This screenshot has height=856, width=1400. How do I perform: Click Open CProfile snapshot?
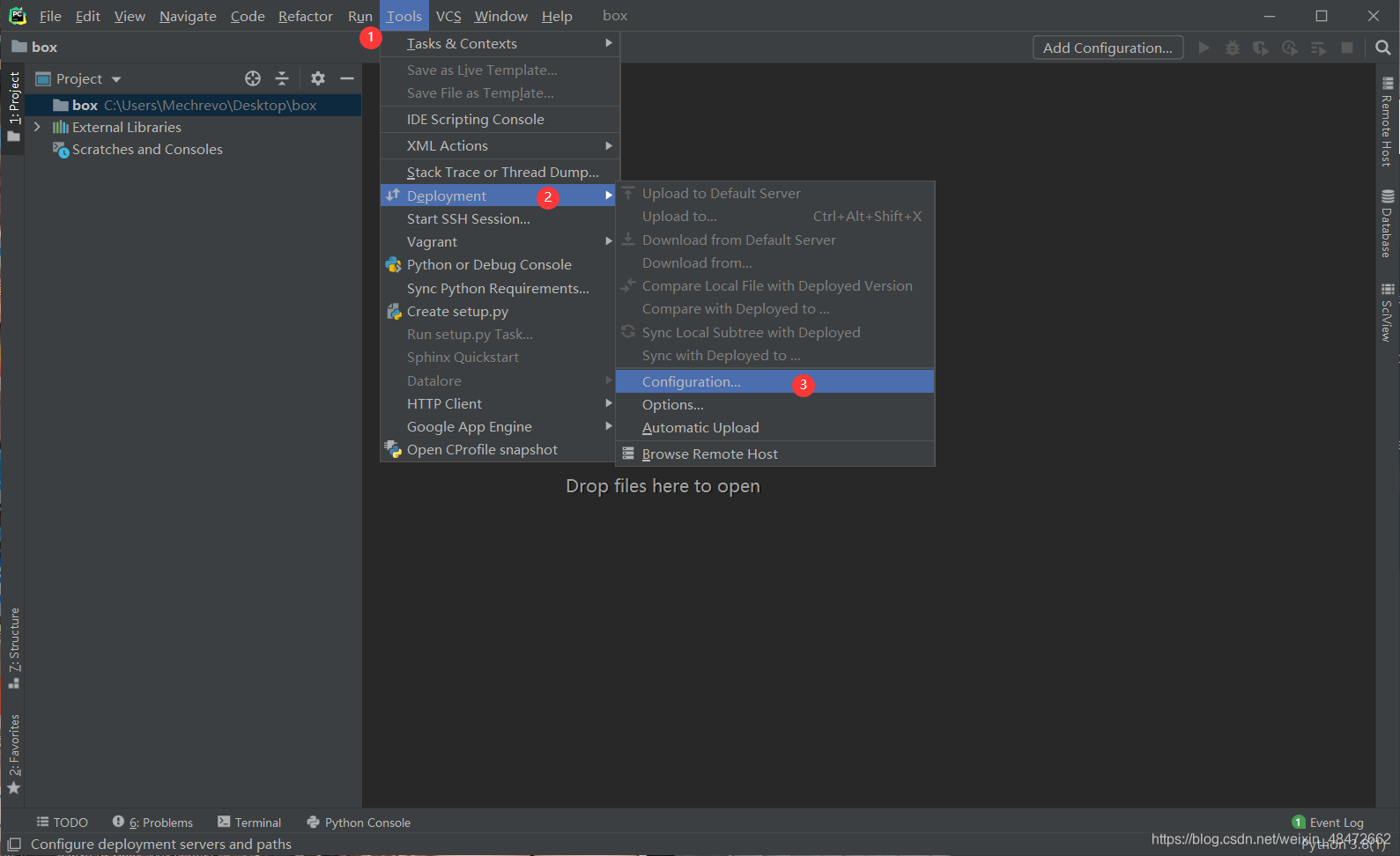(x=500, y=449)
